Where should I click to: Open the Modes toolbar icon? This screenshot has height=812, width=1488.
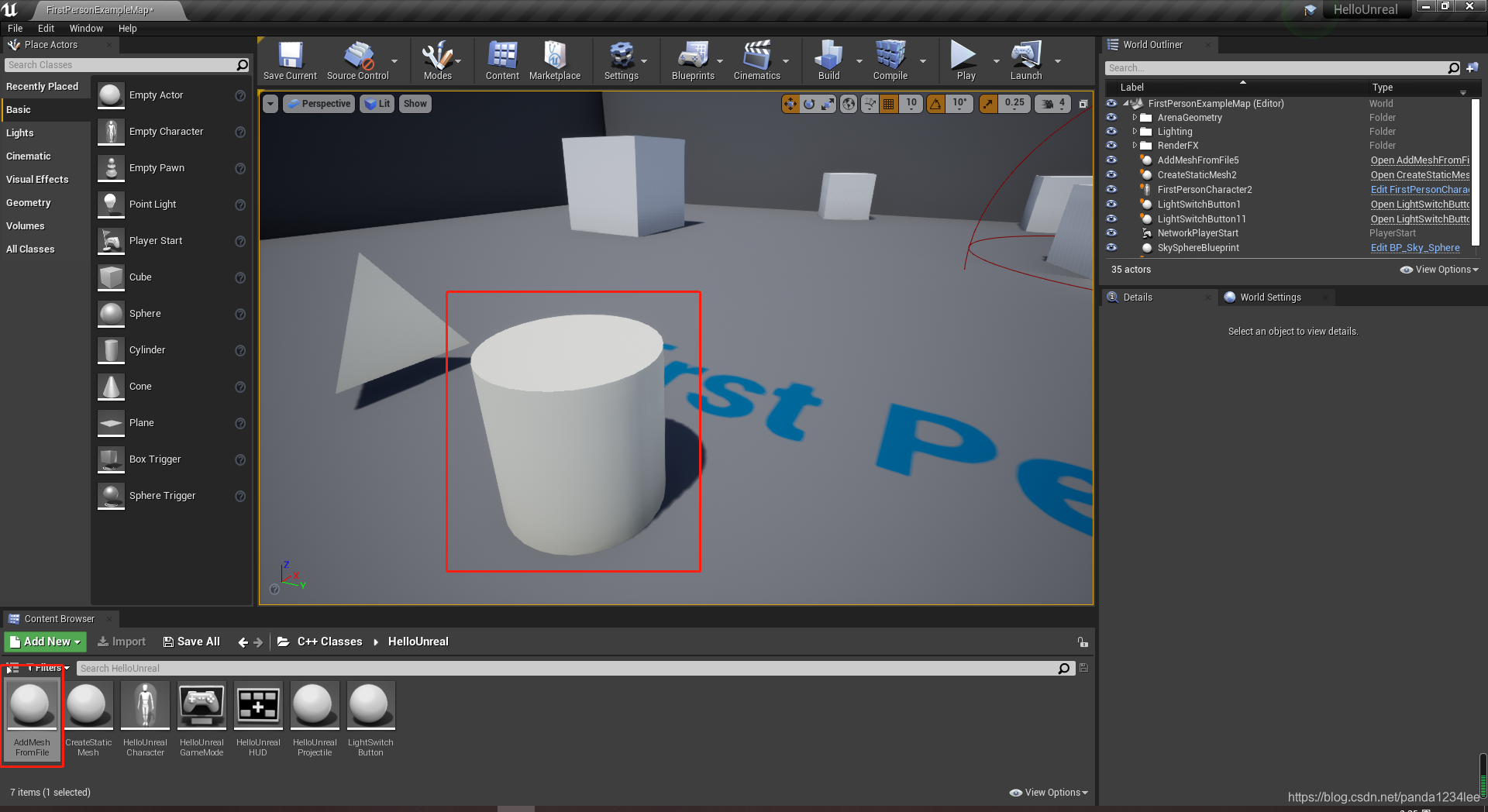437,60
